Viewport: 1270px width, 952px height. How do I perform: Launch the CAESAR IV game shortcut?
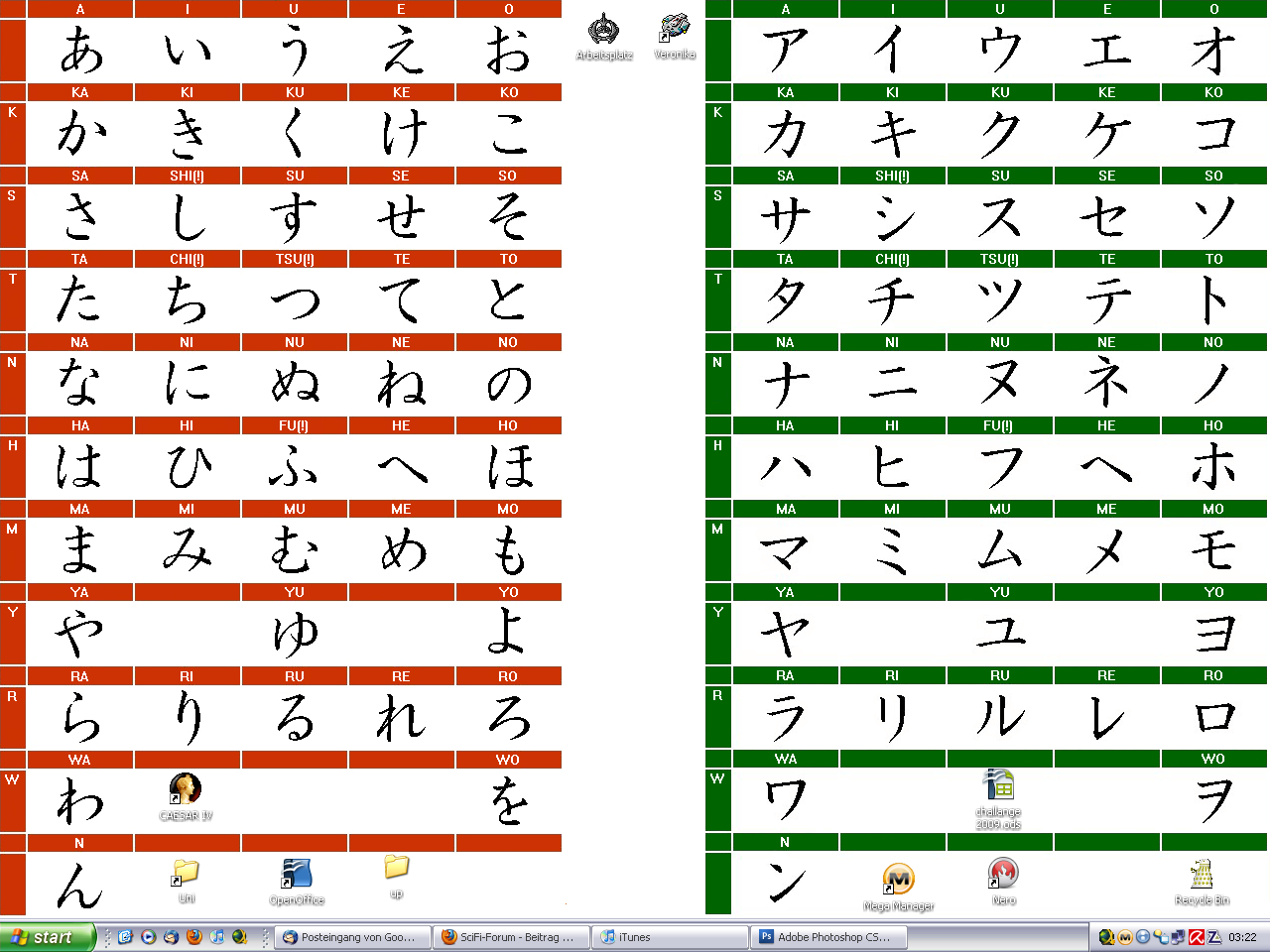tap(186, 792)
